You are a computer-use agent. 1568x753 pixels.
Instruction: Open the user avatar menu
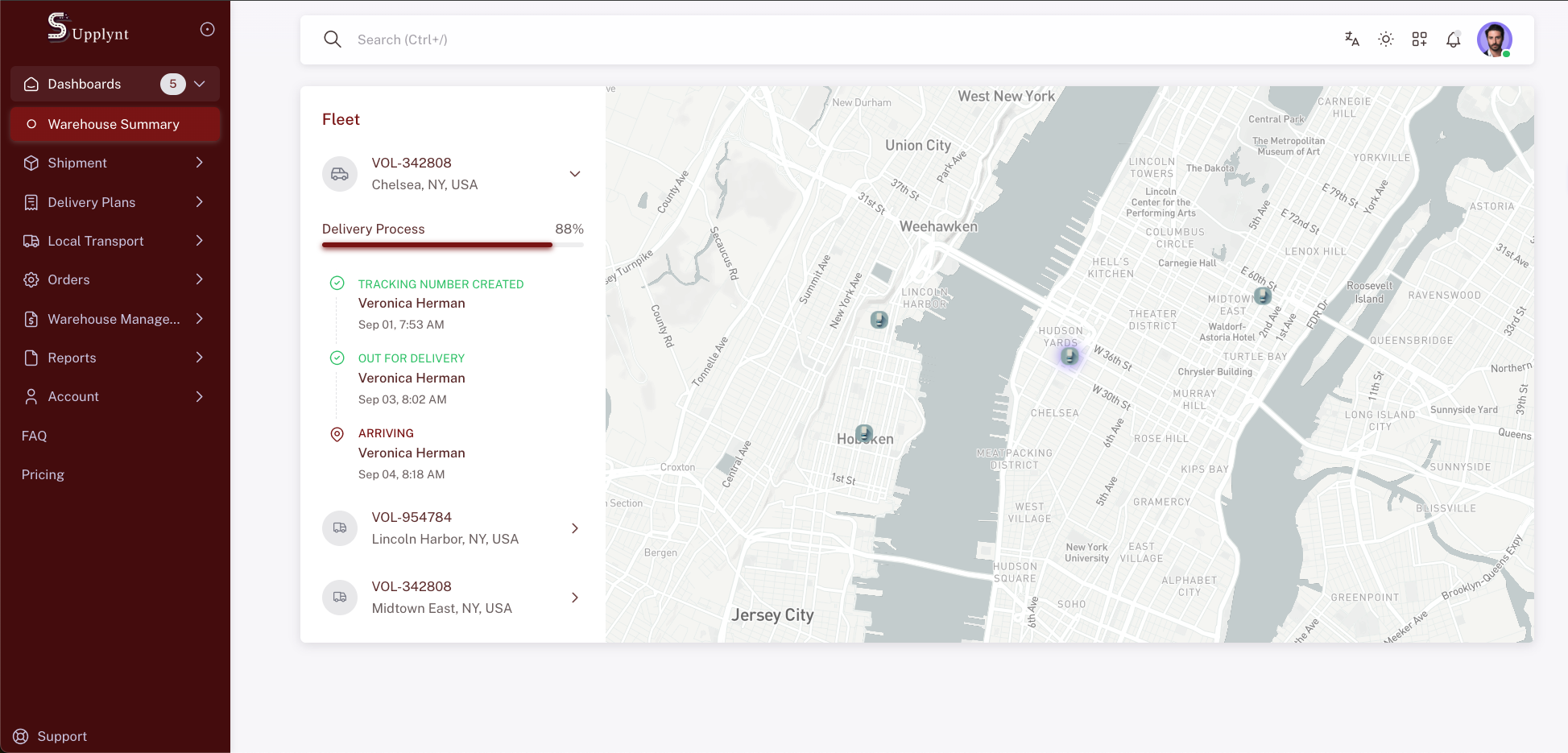tap(1495, 39)
